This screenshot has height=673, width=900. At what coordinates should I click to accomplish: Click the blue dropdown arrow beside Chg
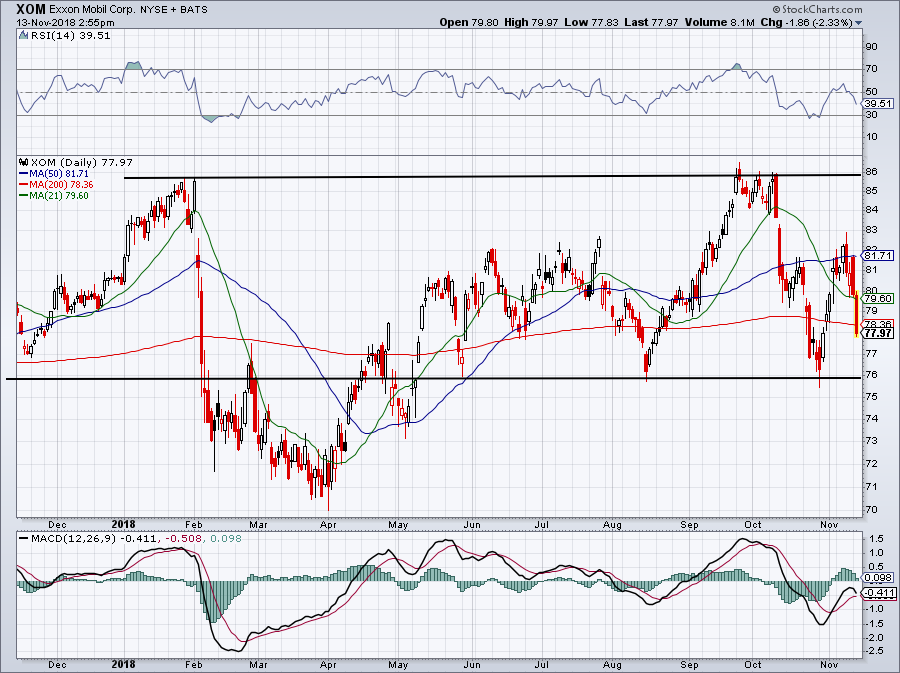coord(858,23)
